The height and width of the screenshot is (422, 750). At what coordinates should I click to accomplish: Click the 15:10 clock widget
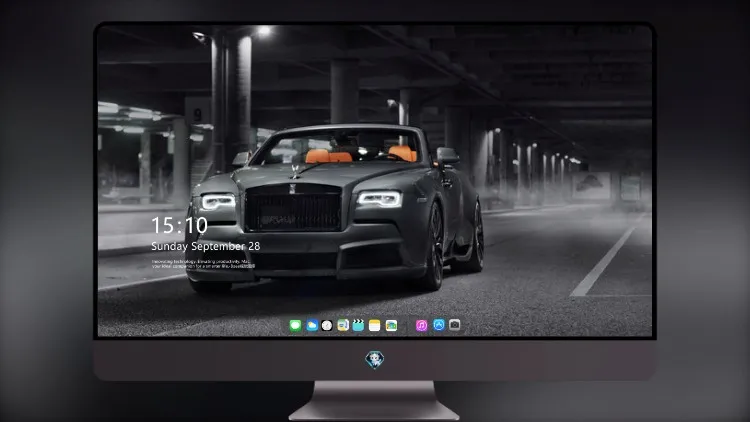(179, 225)
